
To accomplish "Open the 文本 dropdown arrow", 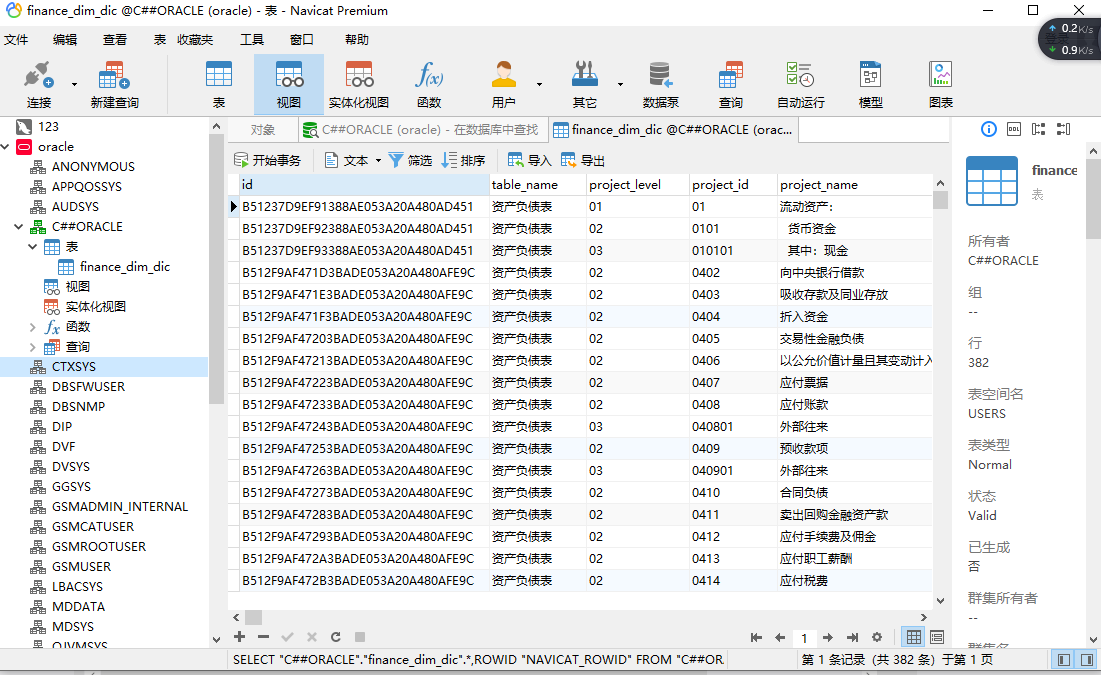I will point(378,161).
